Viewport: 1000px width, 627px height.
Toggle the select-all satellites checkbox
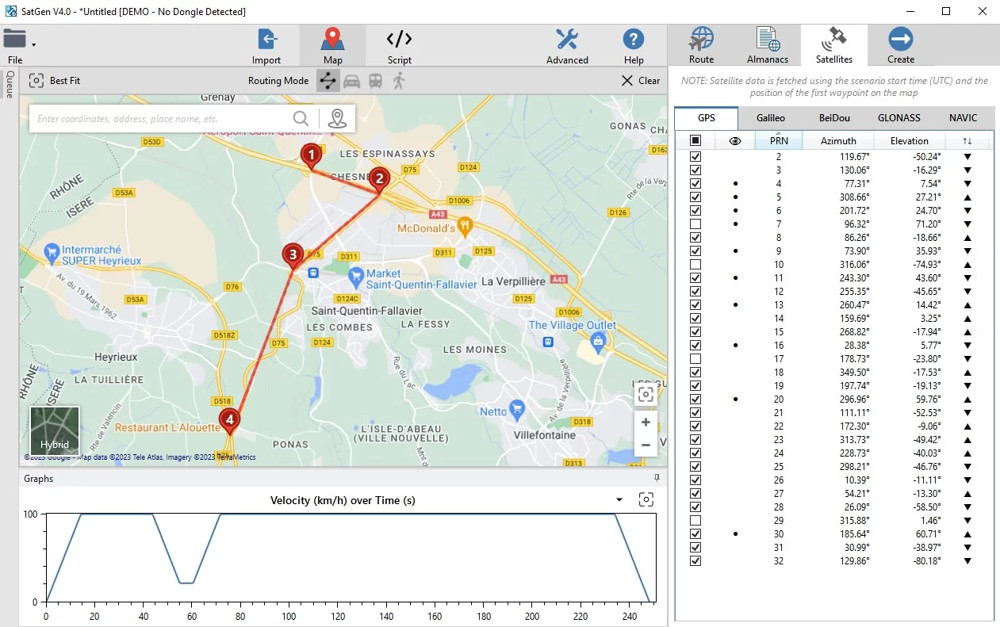pos(695,140)
